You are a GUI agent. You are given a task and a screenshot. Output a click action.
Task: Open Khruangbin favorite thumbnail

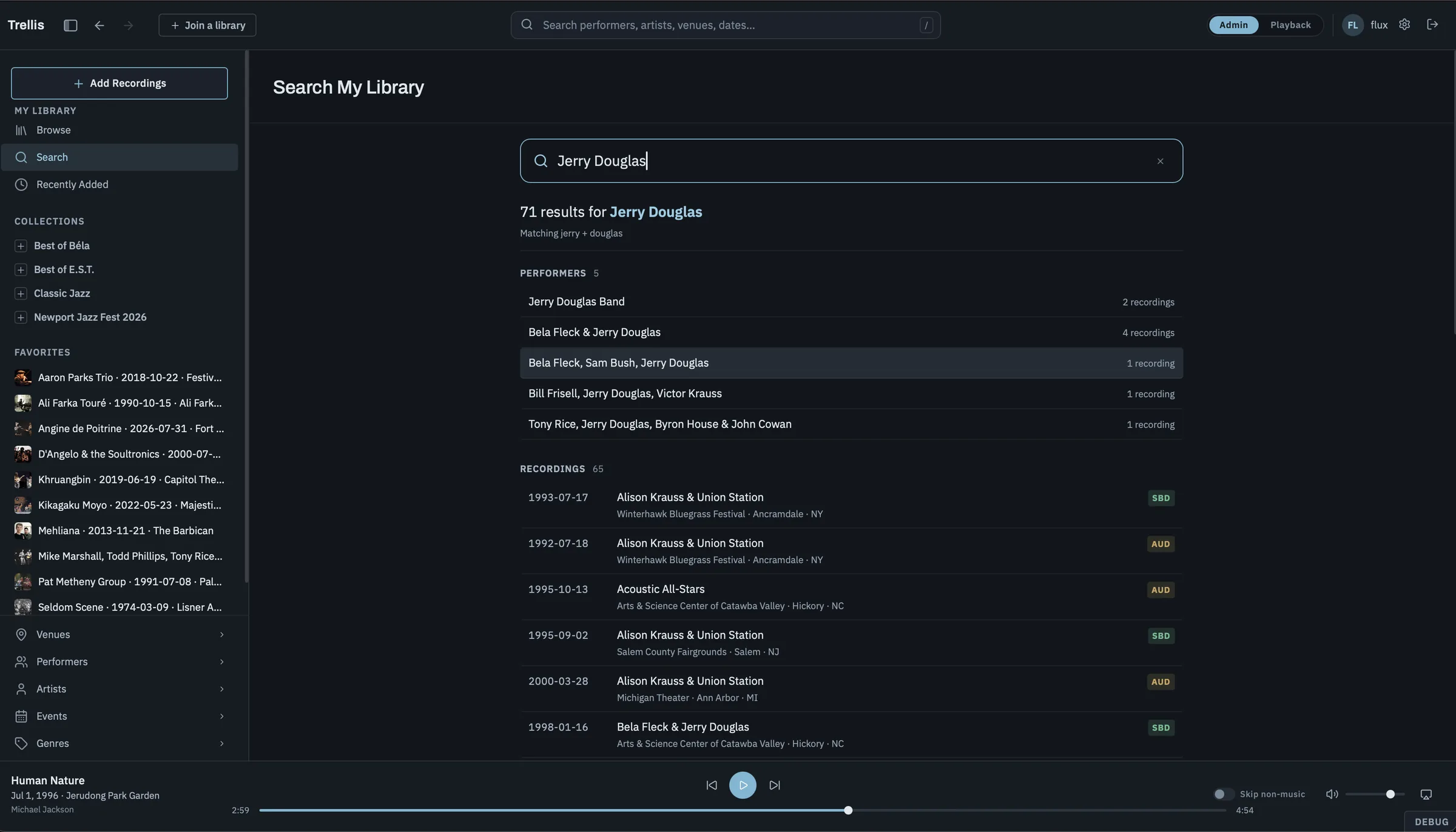(x=23, y=479)
